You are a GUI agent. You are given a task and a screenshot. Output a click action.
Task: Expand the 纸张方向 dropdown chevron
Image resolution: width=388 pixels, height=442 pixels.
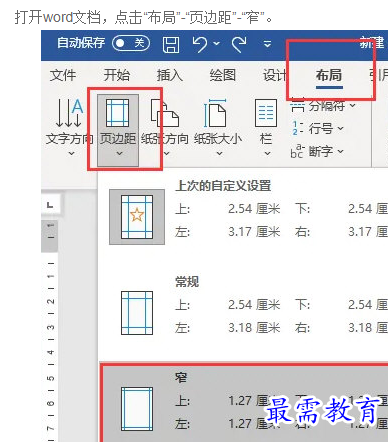(x=167, y=154)
